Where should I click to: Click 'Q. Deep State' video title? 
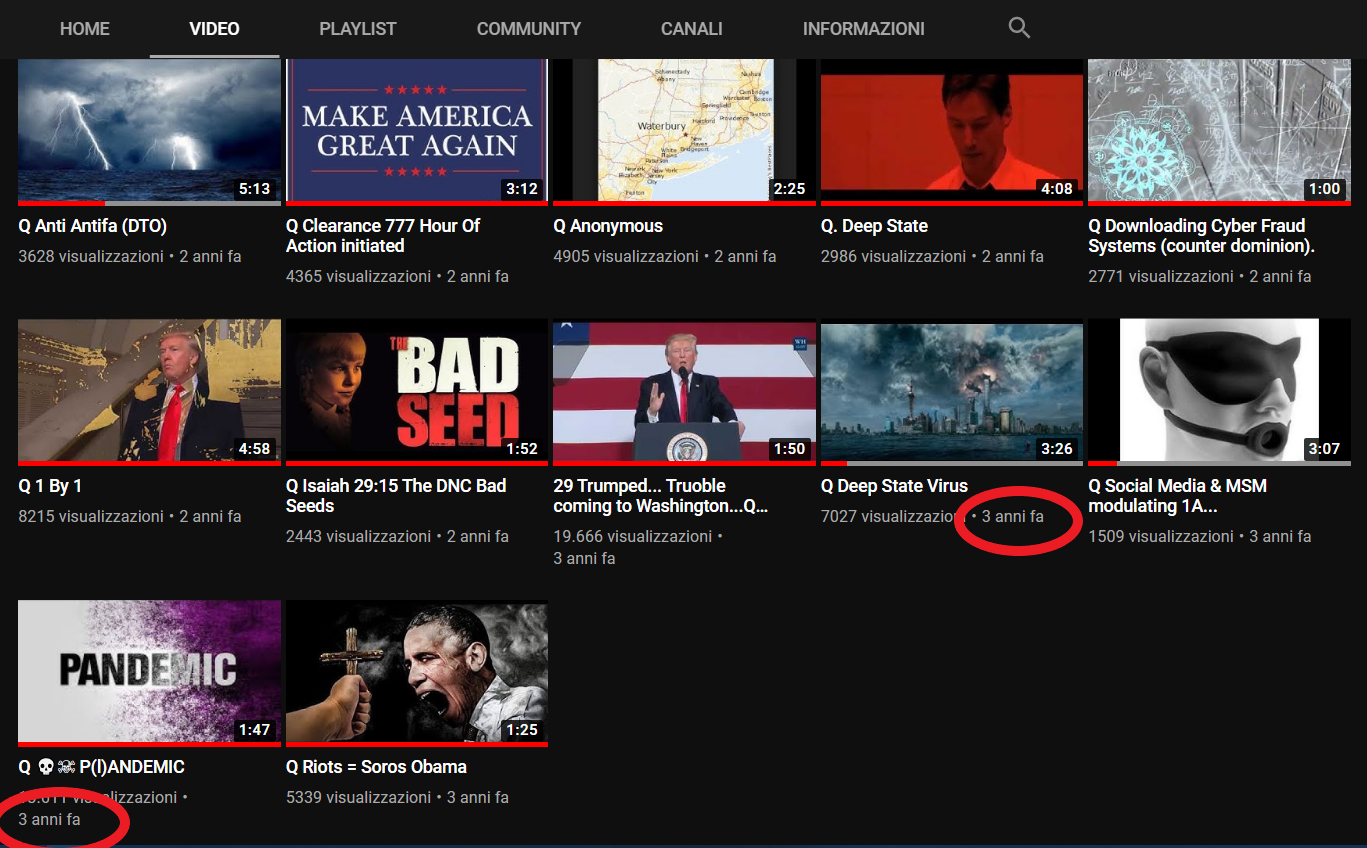tap(874, 226)
